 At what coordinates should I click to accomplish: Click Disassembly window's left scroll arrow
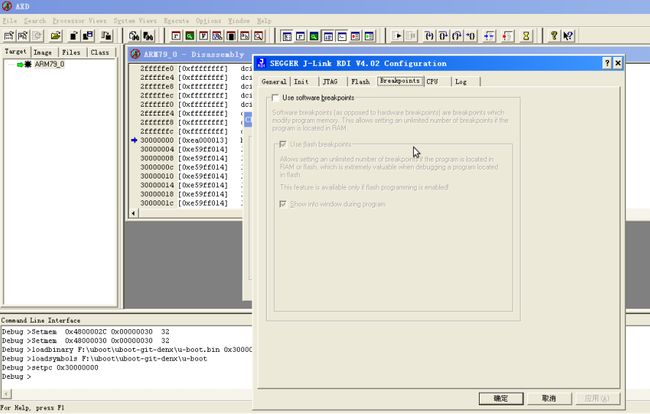(x=133, y=213)
